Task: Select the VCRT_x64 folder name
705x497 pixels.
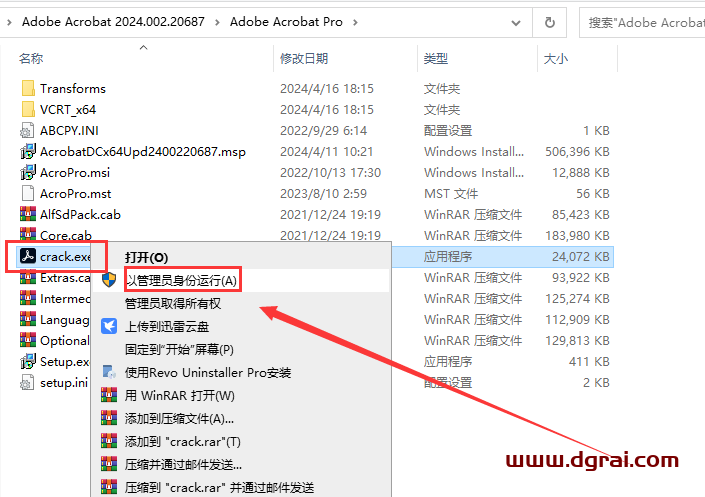Action: click(68, 110)
